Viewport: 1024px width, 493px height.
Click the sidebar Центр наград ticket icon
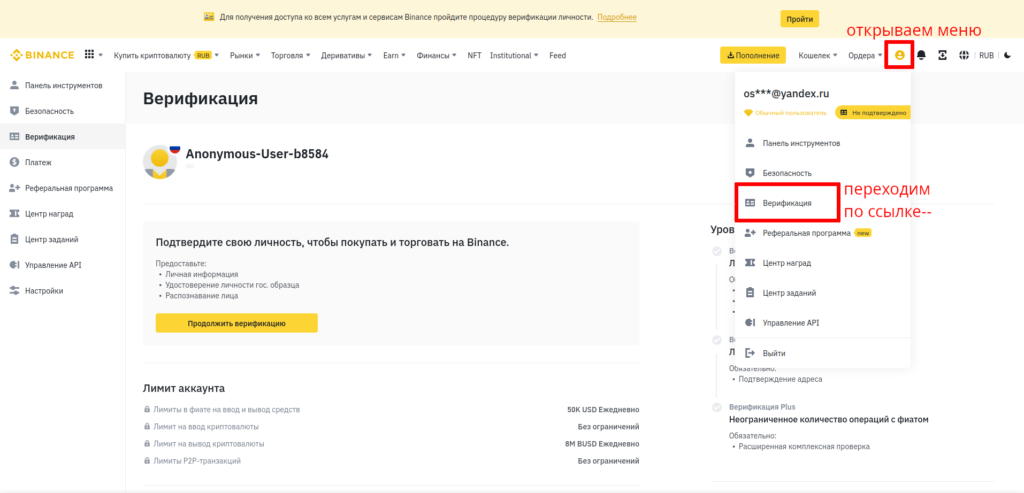point(14,214)
